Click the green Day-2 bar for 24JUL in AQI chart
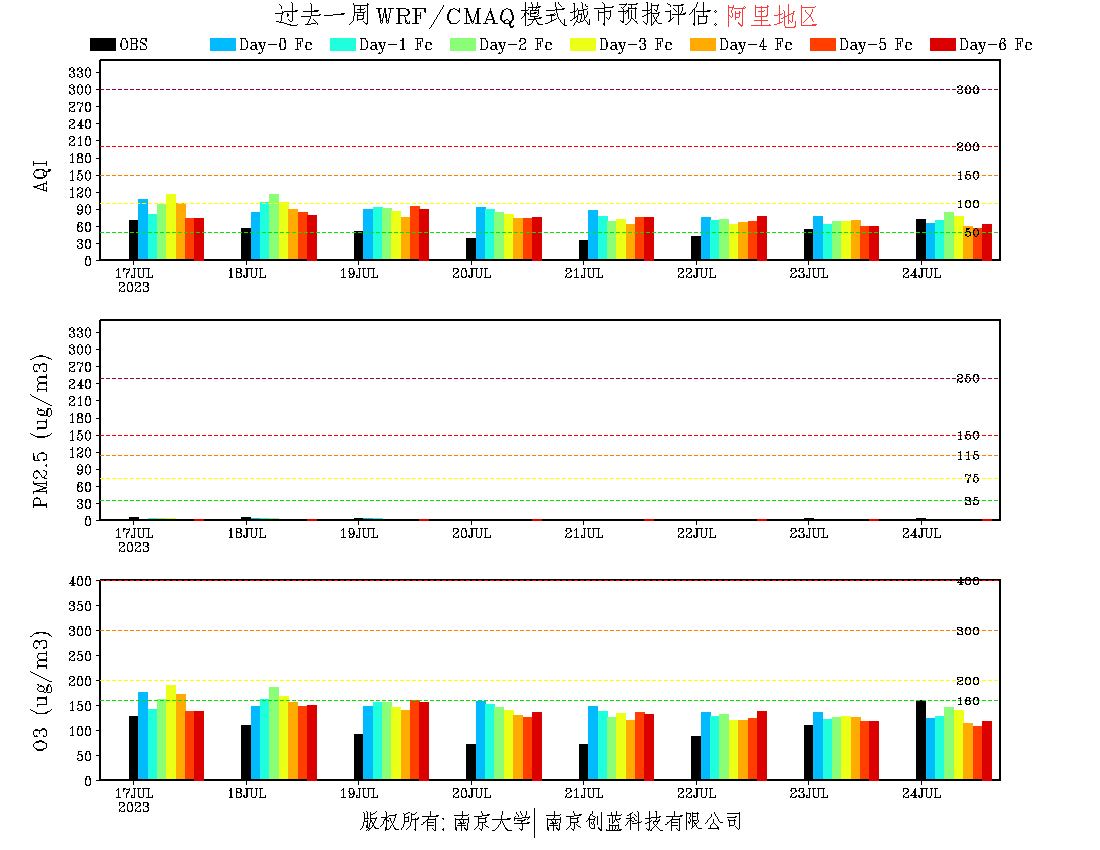The height and width of the screenshot is (850, 1100). point(949,236)
